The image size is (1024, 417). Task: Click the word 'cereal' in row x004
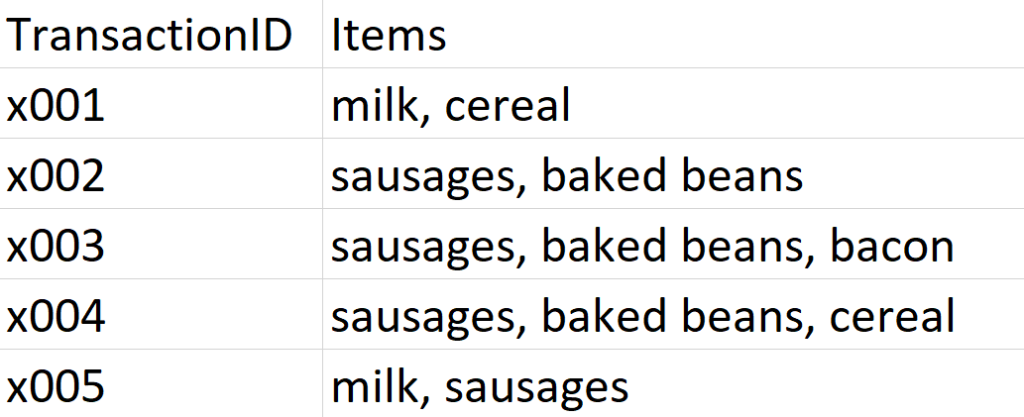pyautogui.click(x=892, y=317)
